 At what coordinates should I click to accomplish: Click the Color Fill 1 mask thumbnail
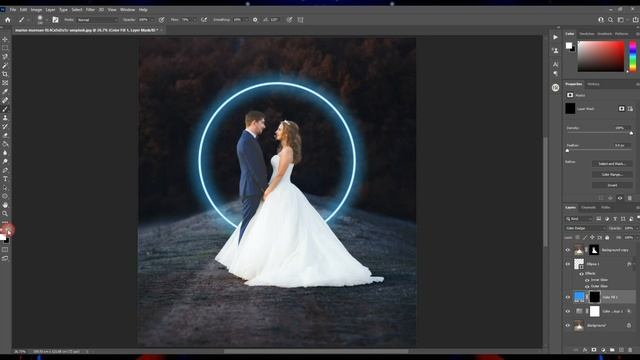coord(595,297)
